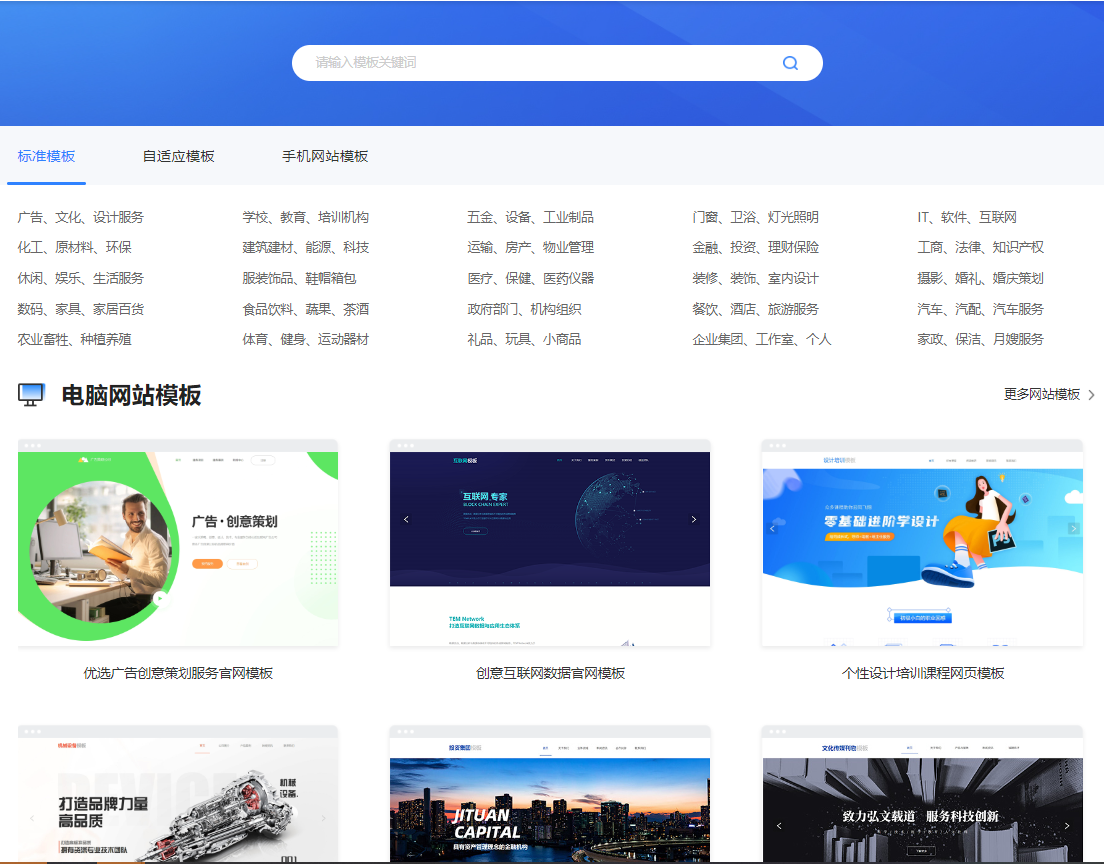
Task: Click the left arrow on the 设计培训 template preview
Action: (x=772, y=529)
